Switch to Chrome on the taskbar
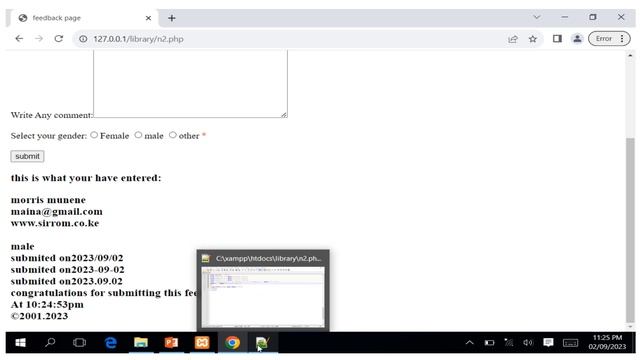The image size is (640, 360). (232, 342)
